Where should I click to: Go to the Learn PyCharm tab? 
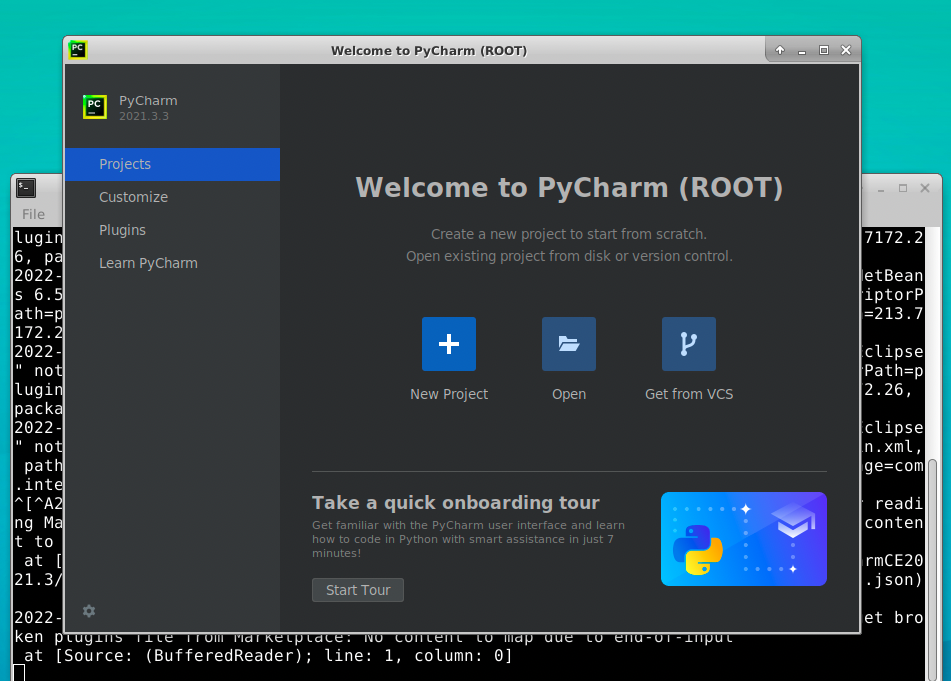(172, 263)
